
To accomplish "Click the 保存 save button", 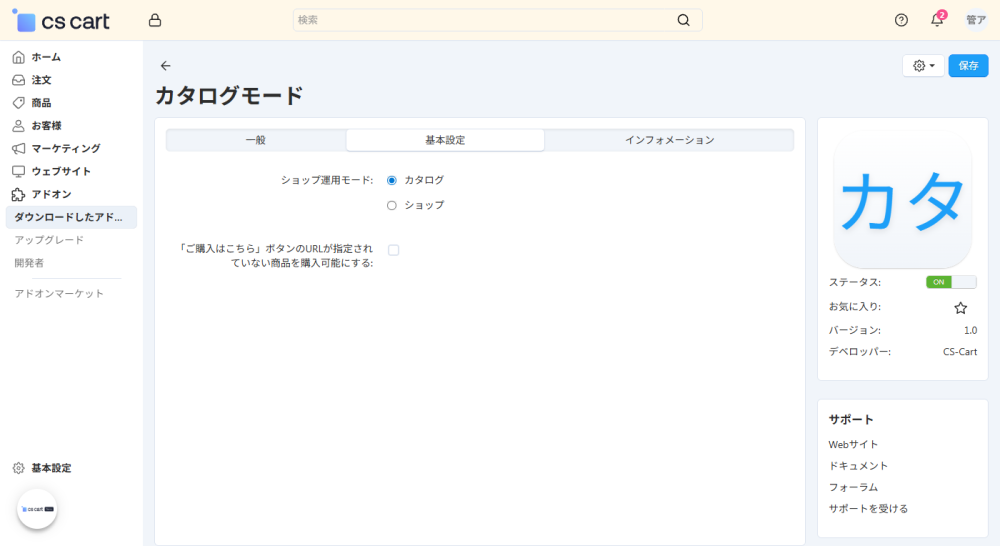I will [x=968, y=66].
